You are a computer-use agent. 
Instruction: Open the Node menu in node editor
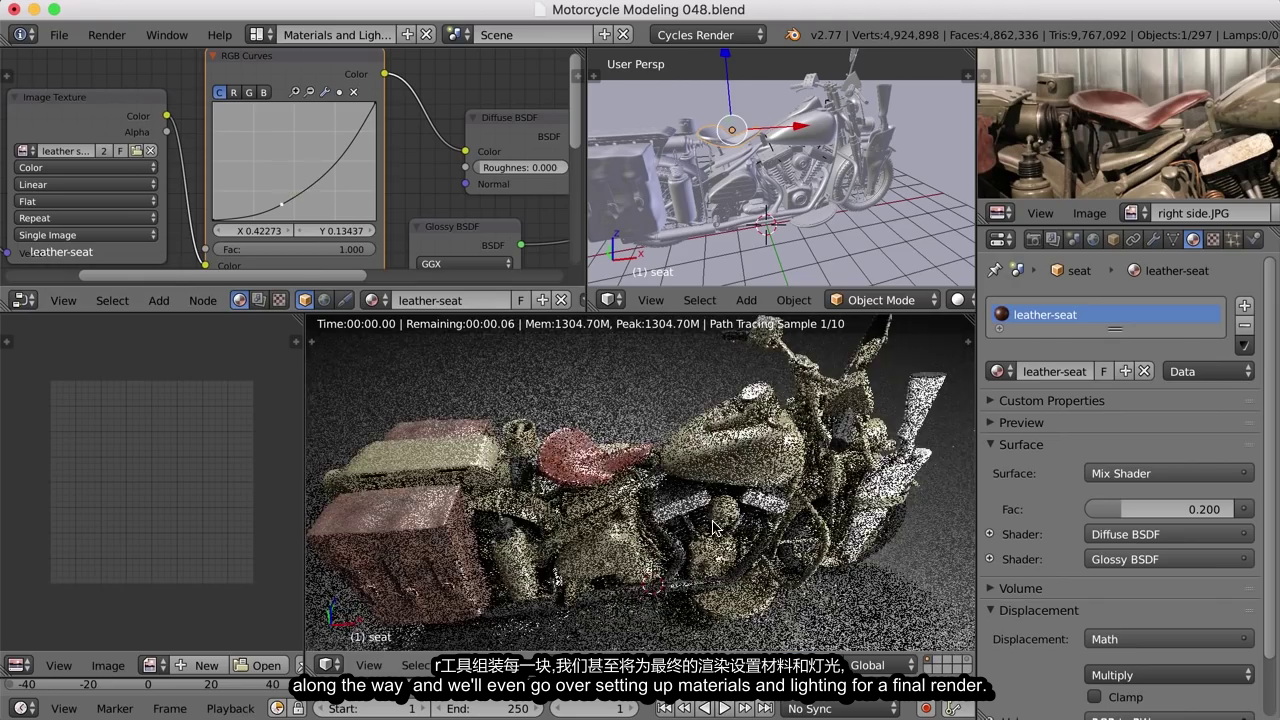[x=203, y=300]
